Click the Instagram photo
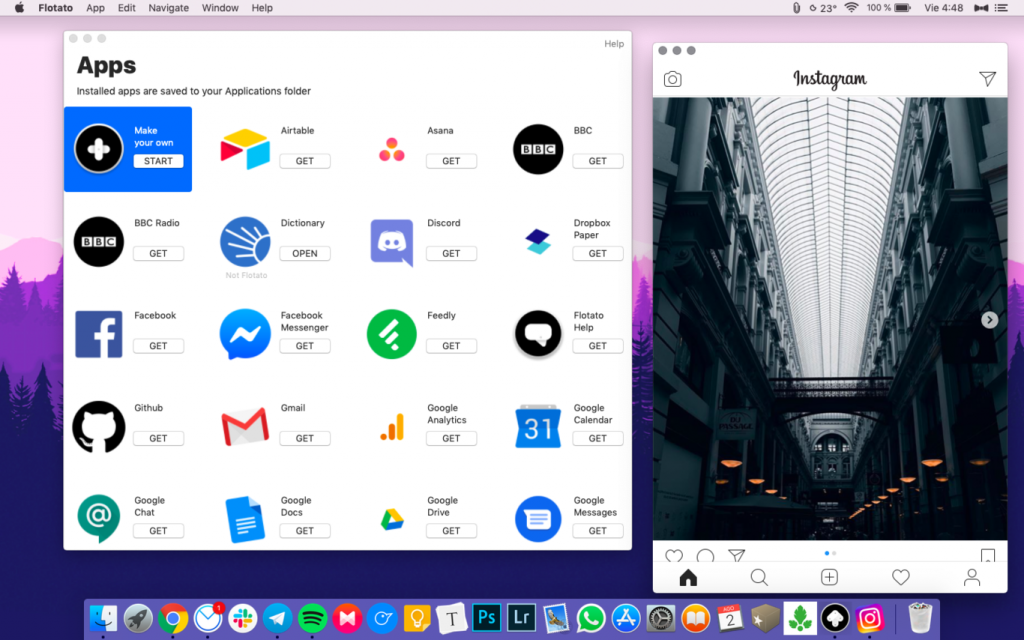The height and width of the screenshot is (640, 1024). point(830,319)
